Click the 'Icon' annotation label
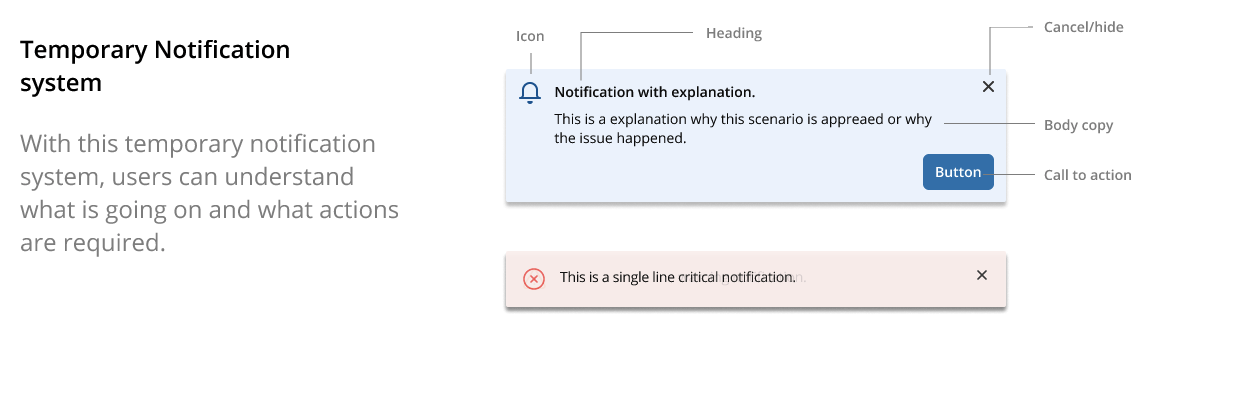 530,36
